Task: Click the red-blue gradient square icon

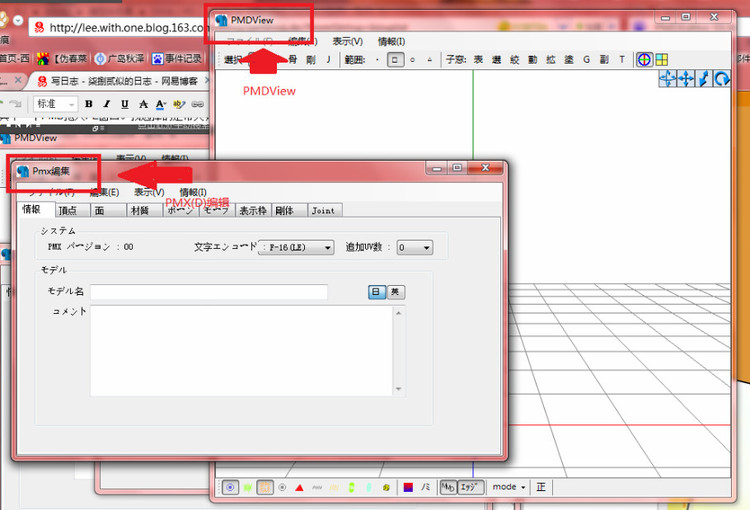Action: click(408, 488)
